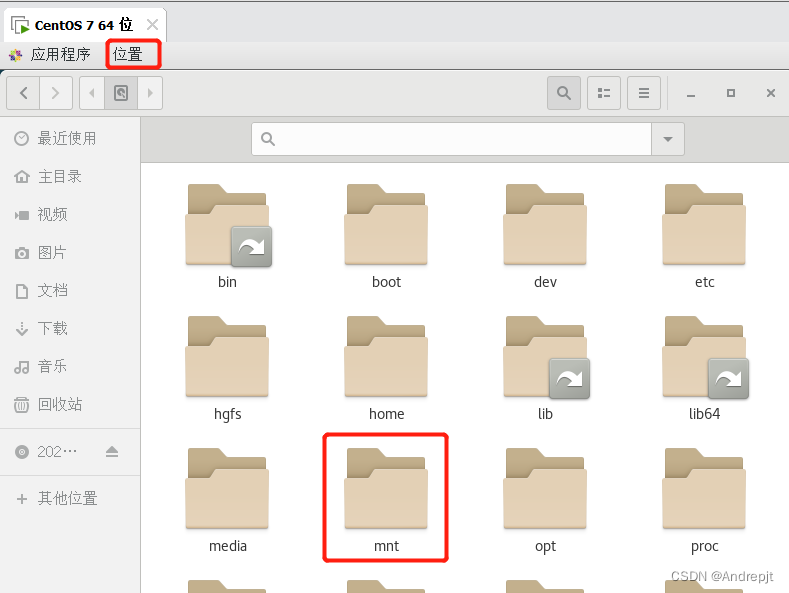Open 视频 in the sidebar

[x=70, y=215]
